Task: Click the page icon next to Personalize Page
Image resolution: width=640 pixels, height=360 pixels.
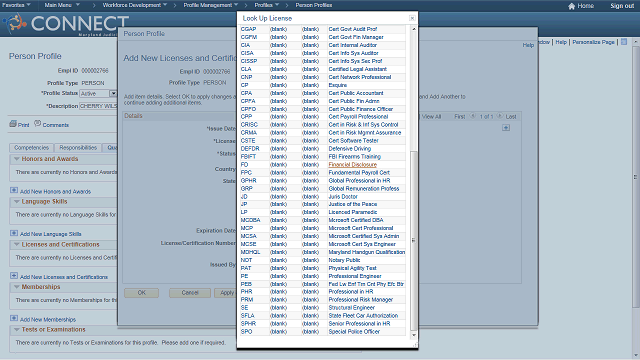Action: pyautogui.click(x=624, y=42)
